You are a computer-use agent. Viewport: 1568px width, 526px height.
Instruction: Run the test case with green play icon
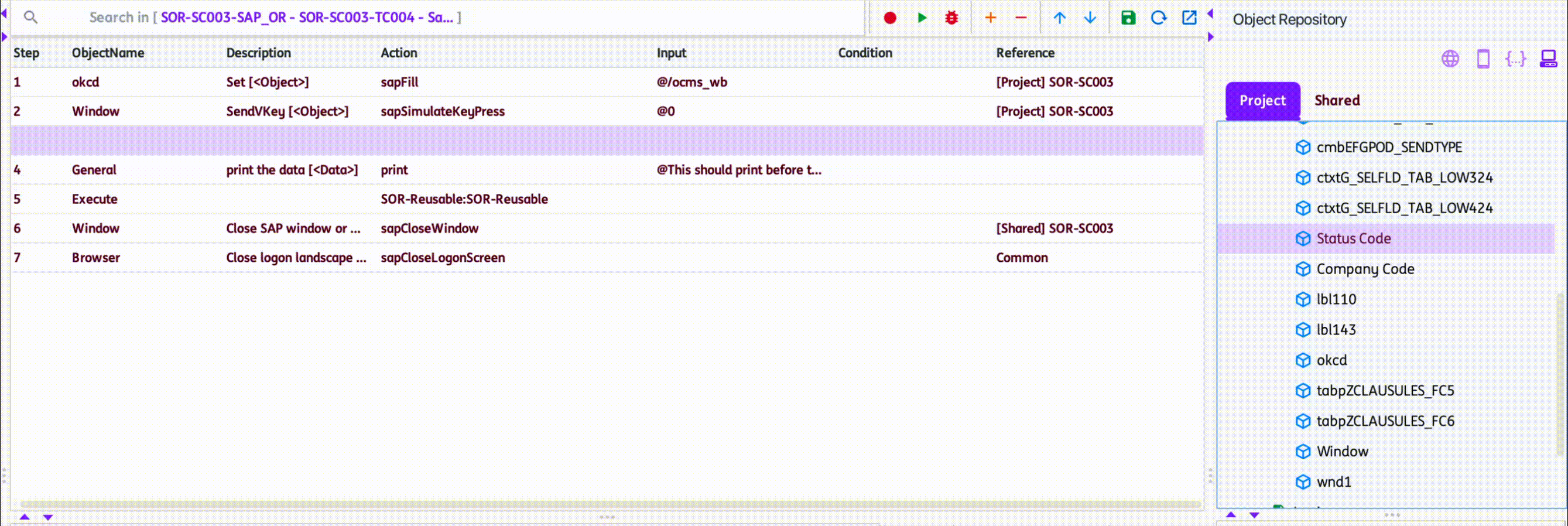922,18
